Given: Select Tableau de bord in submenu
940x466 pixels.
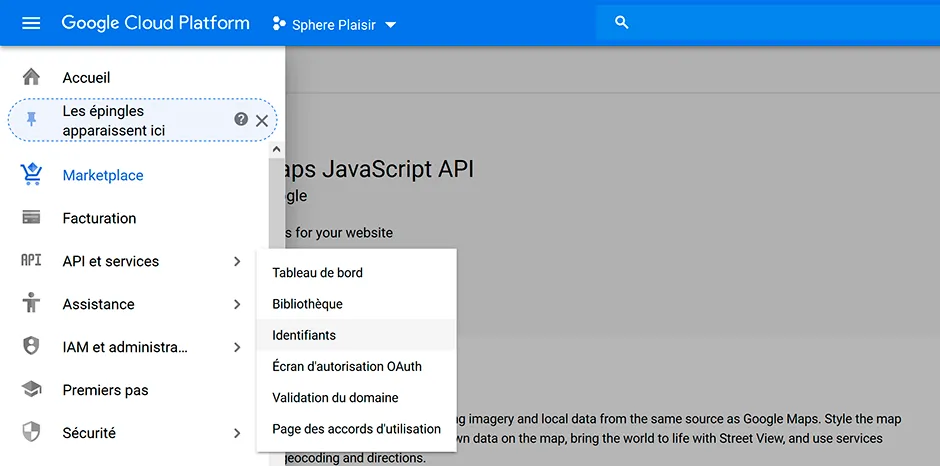Looking at the screenshot, I should click(356, 273).
